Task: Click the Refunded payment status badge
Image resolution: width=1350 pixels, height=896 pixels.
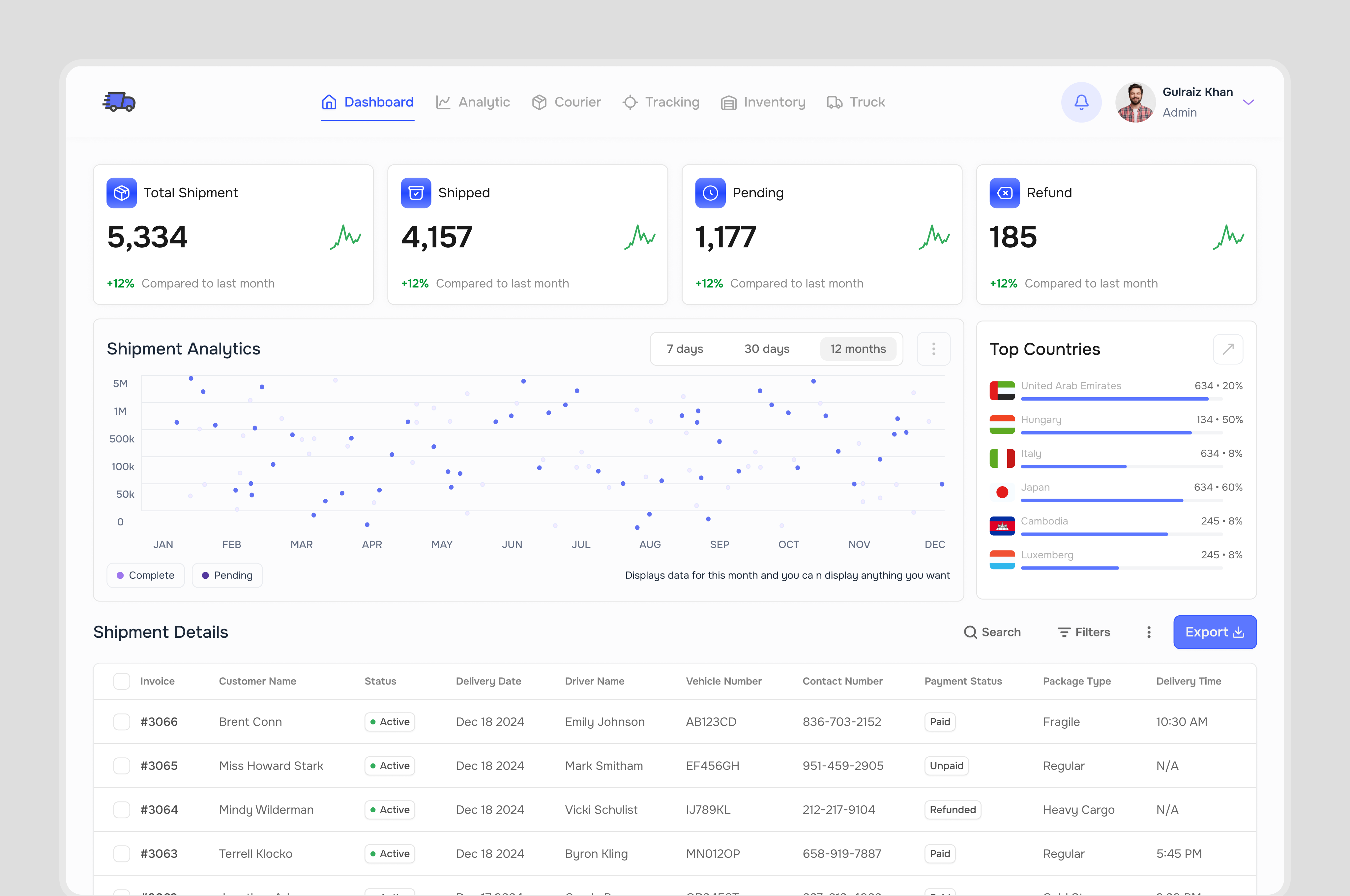Action: [952, 810]
